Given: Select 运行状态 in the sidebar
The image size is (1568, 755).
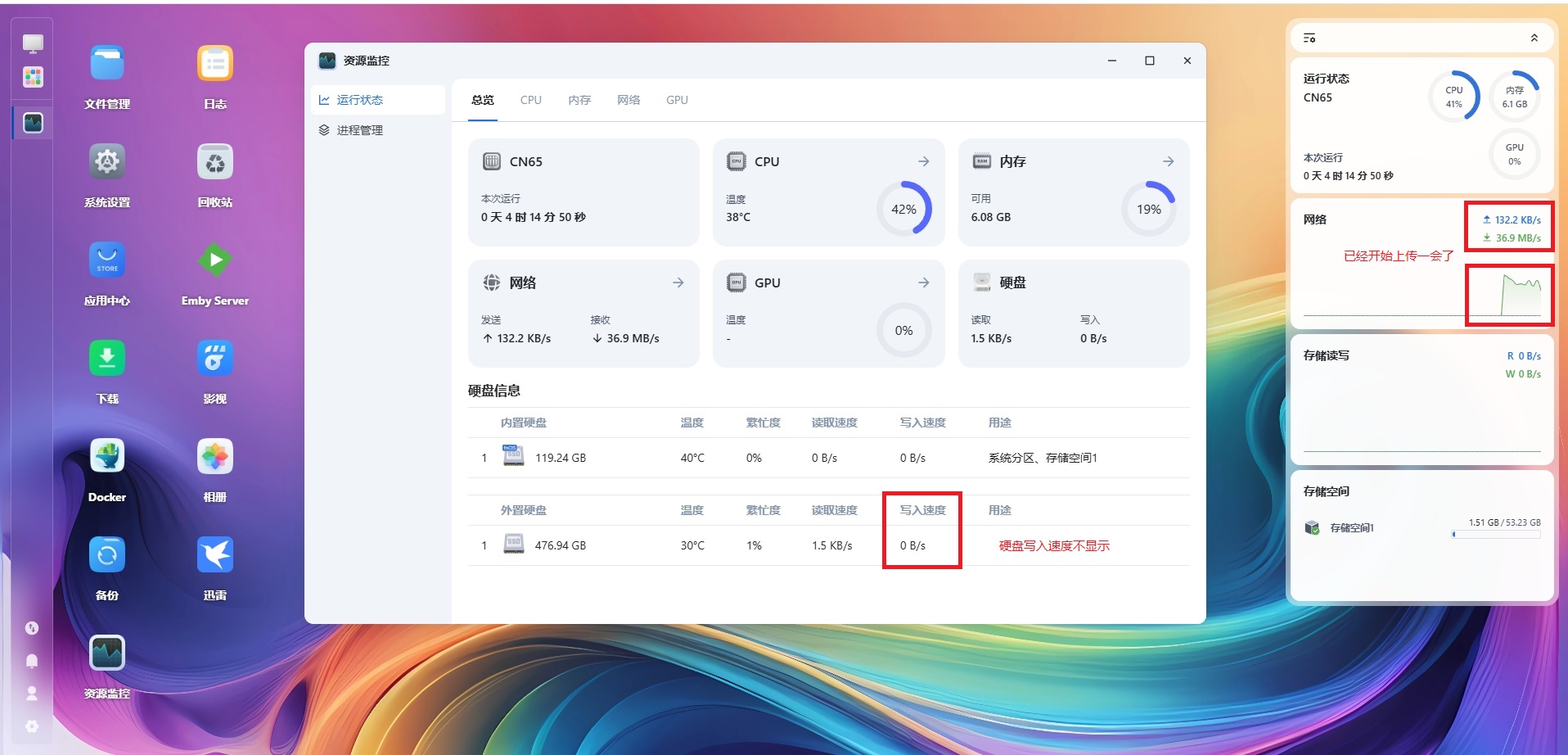Looking at the screenshot, I should click(378, 100).
